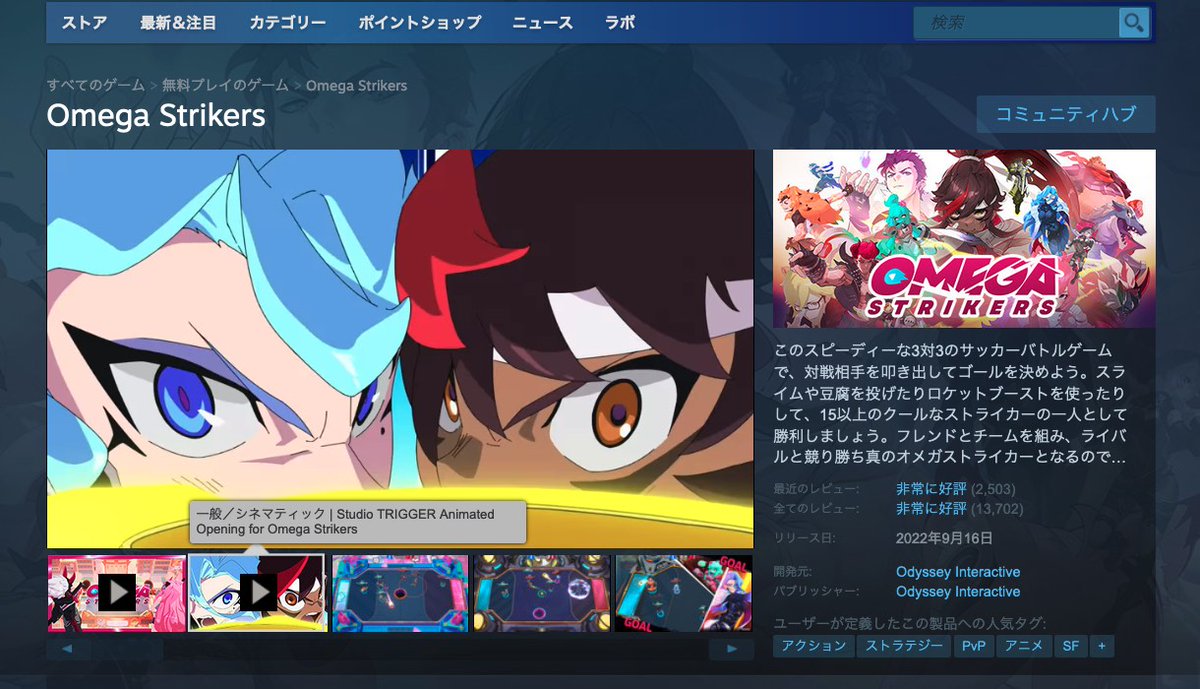
Task: Open the 最新&注目 menu
Action: click(x=178, y=22)
